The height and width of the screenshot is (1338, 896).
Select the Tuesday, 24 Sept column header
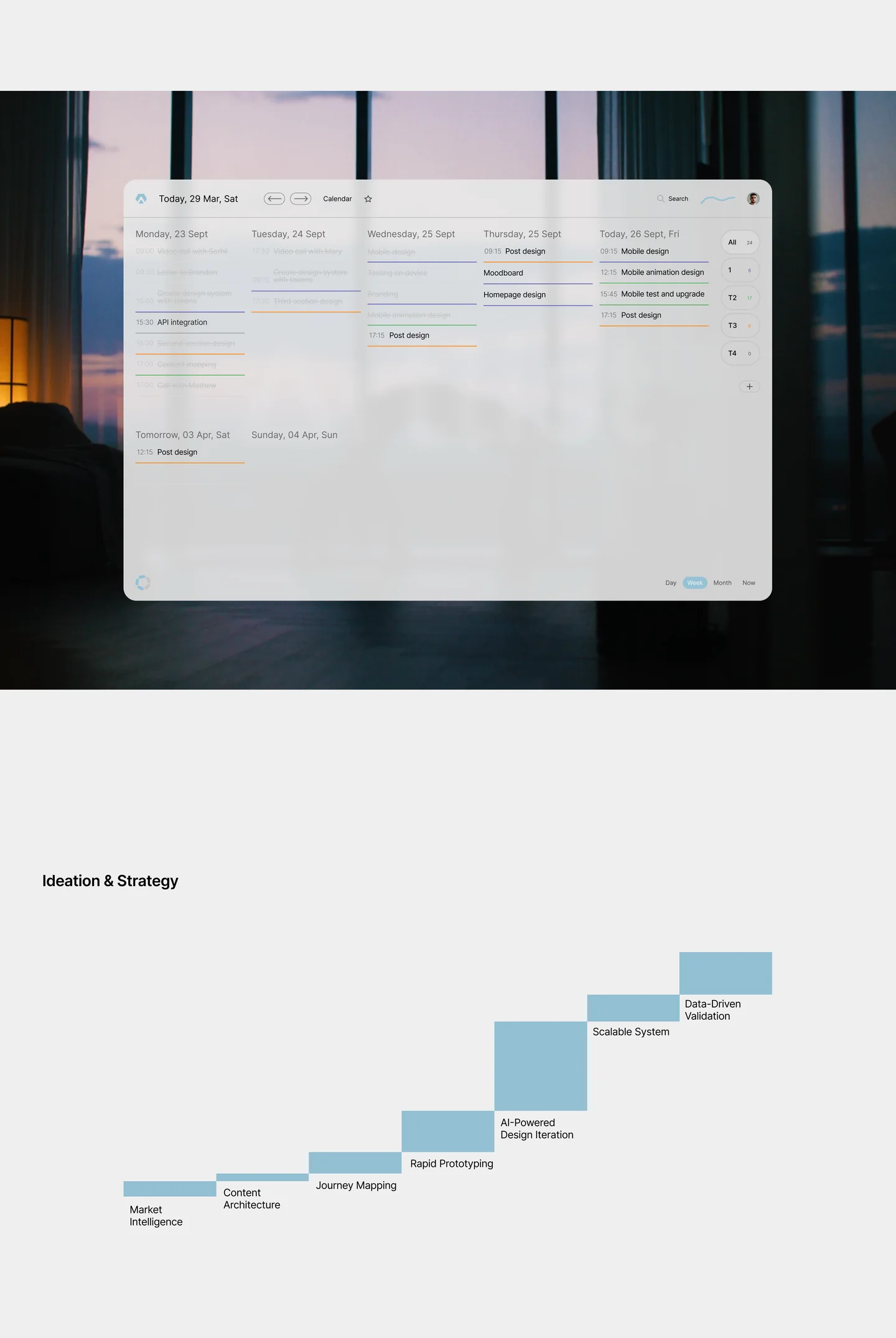(x=288, y=234)
